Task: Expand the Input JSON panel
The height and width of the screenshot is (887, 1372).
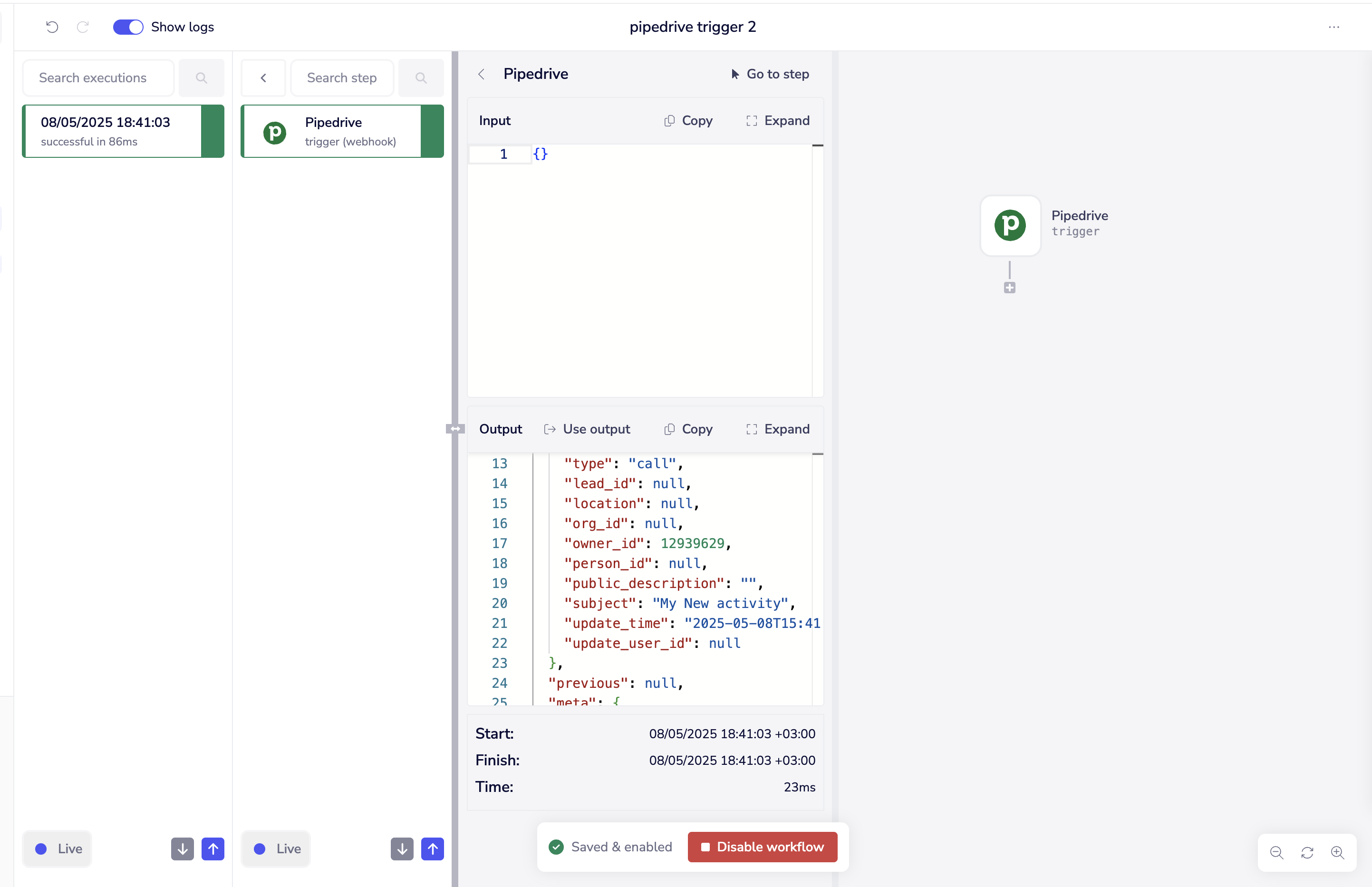Action: pyautogui.click(x=778, y=120)
